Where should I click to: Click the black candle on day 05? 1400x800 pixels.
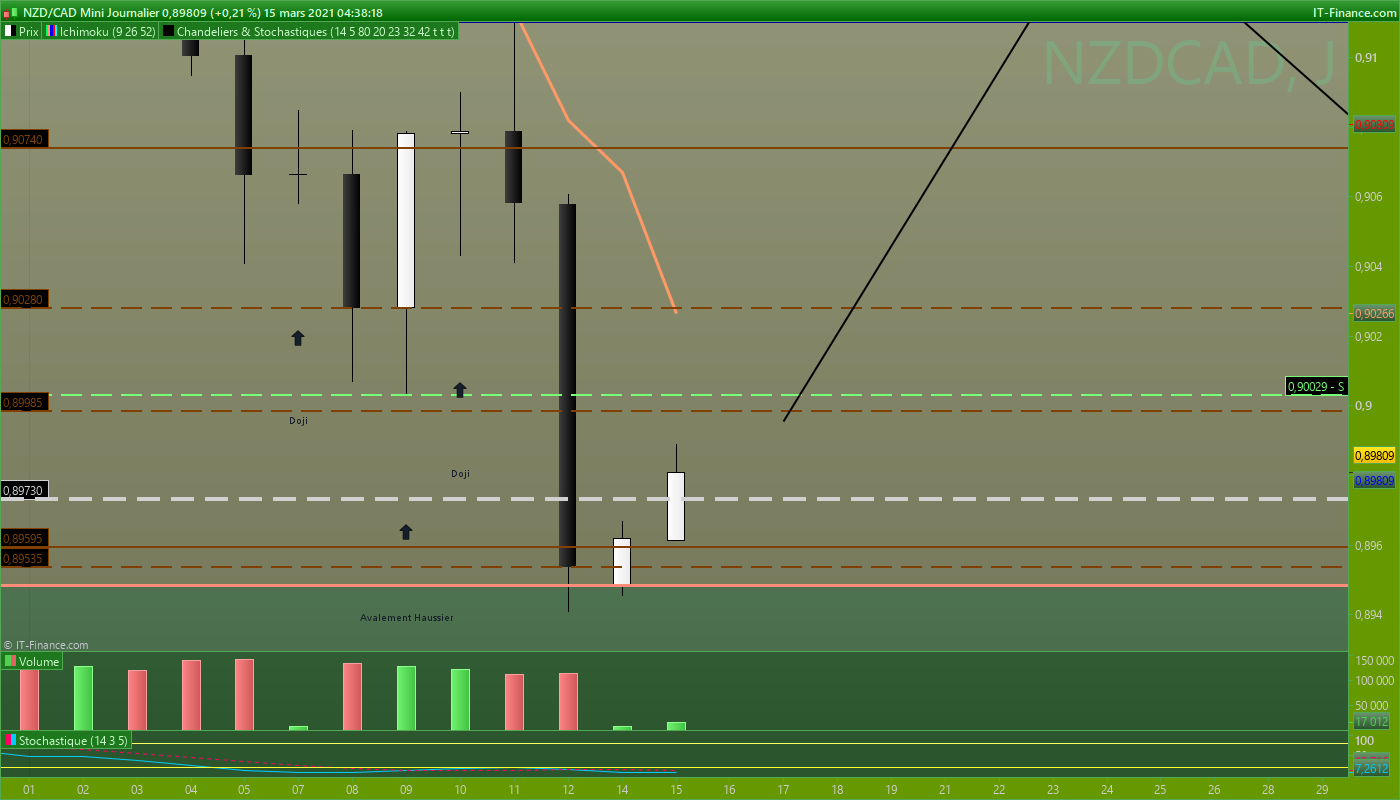(x=243, y=115)
